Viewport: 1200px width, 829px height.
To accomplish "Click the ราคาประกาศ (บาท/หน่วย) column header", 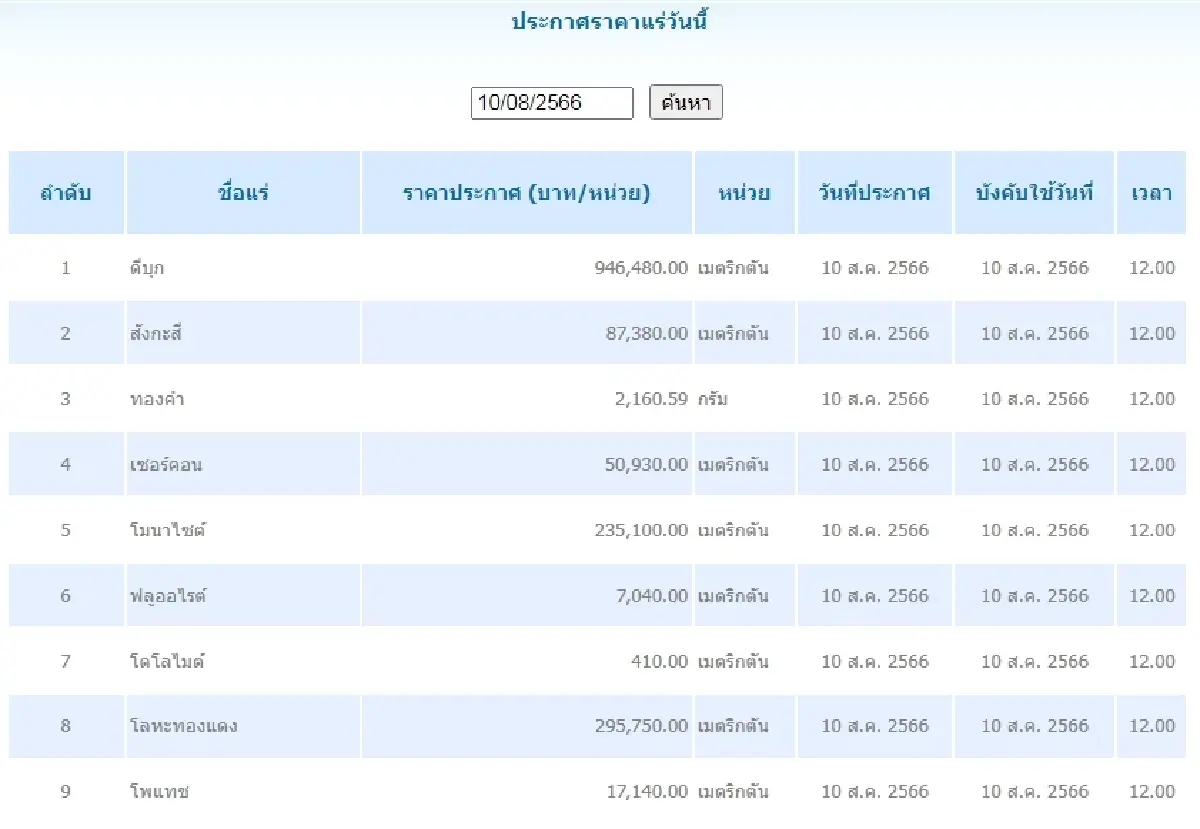I will click(x=527, y=193).
